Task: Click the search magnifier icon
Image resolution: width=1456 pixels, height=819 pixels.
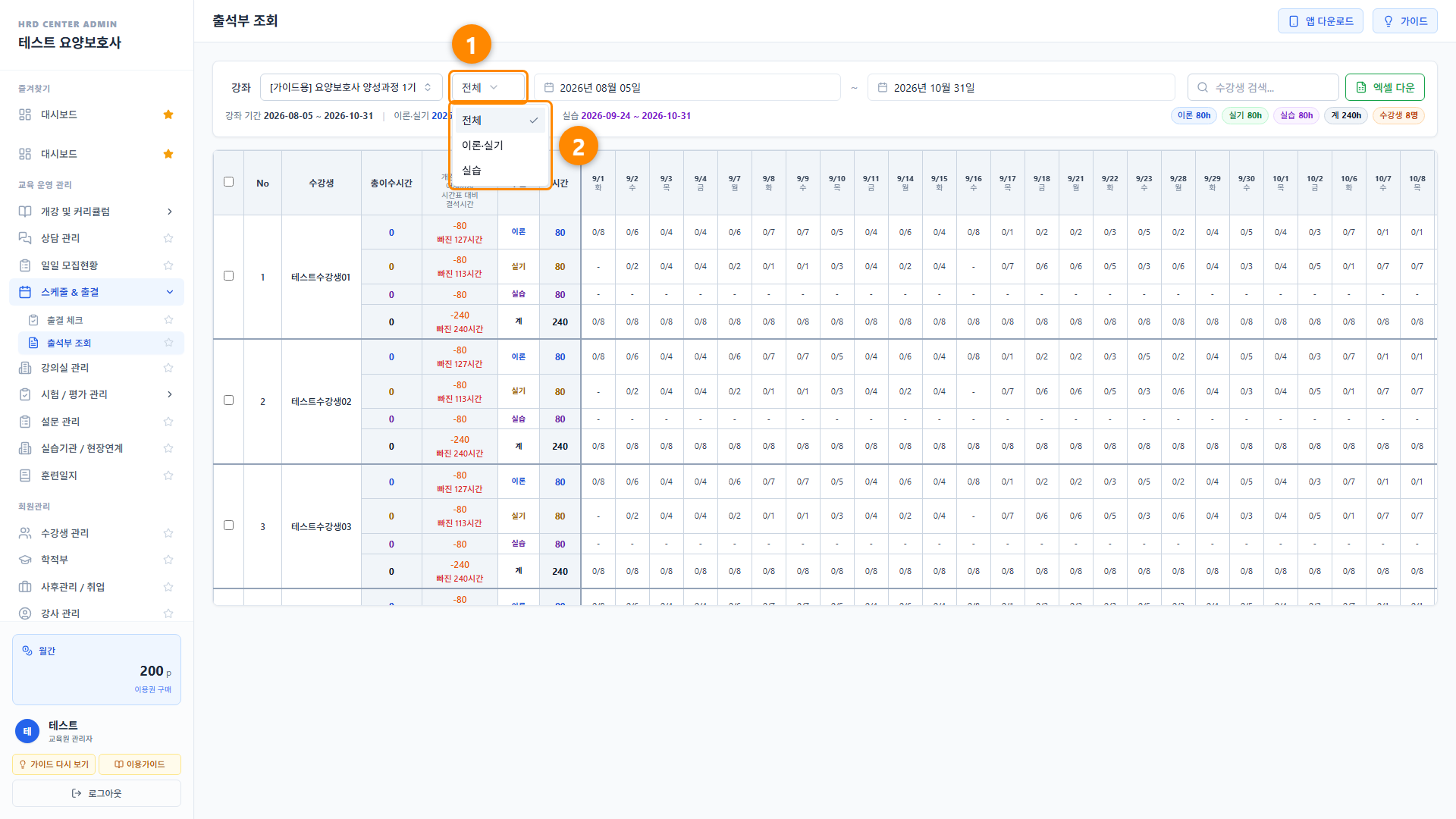Action: tap(1203, 88)
